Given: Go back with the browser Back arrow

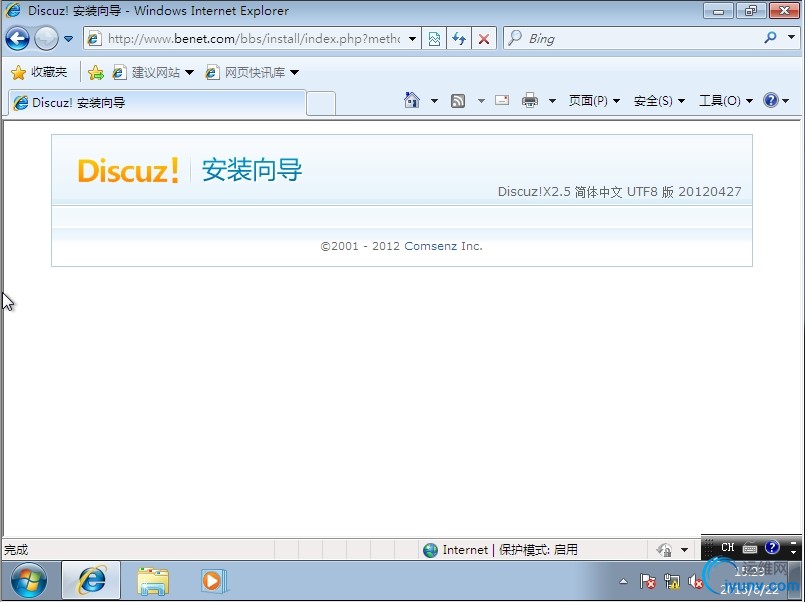Looking at the screenshot, I should (17, 38).
